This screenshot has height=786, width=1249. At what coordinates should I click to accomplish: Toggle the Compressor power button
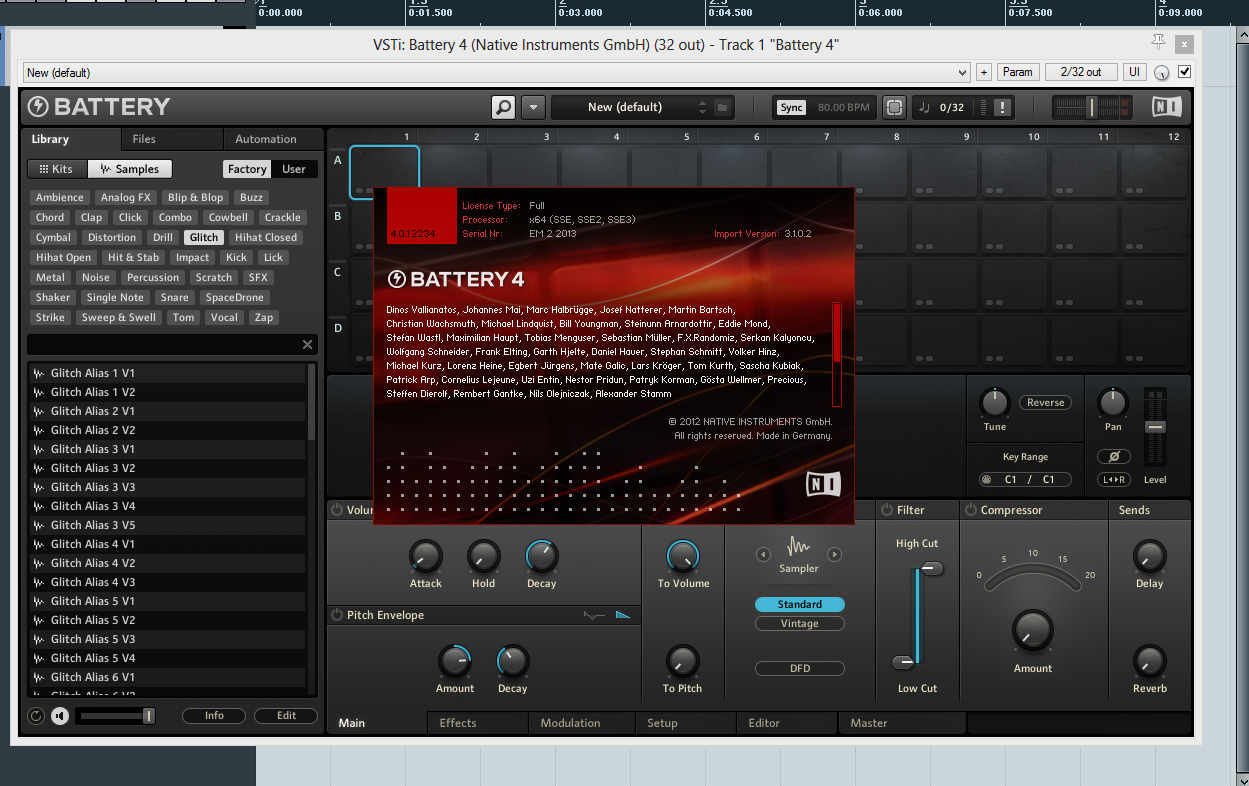(970, 510)
